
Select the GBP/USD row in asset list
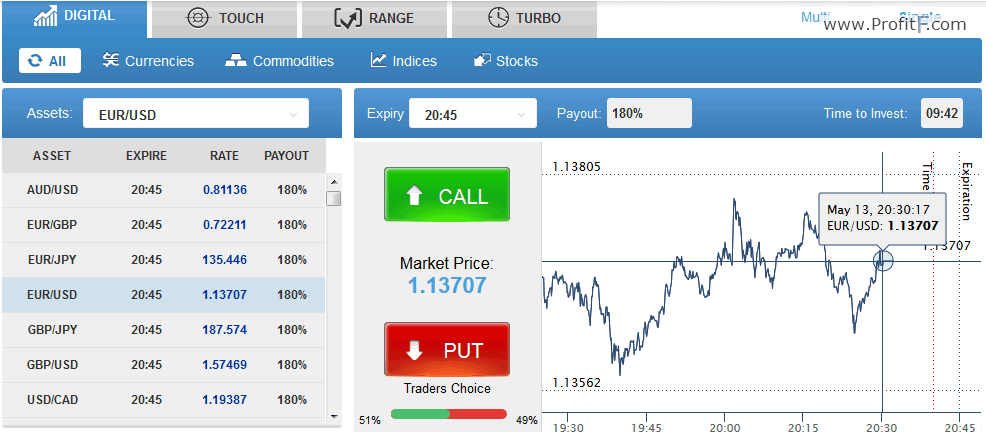[x=163, y=365]
